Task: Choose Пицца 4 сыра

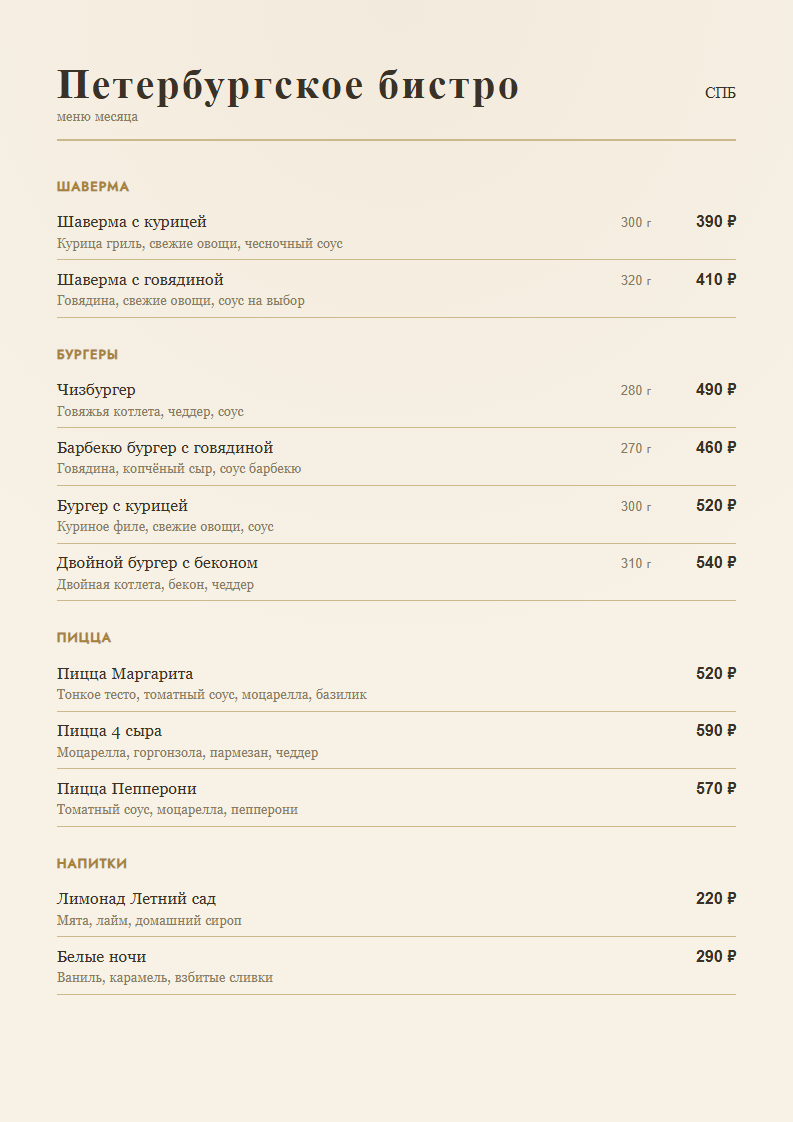Action: point(396,740)
